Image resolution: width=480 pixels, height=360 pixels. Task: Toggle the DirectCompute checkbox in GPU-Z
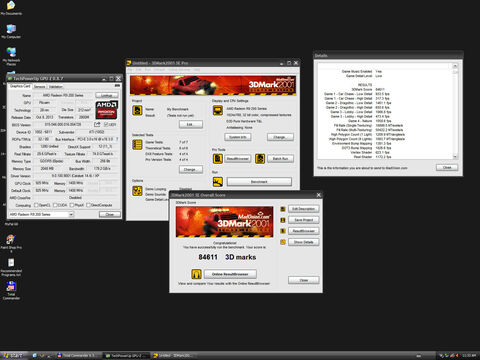88,205
